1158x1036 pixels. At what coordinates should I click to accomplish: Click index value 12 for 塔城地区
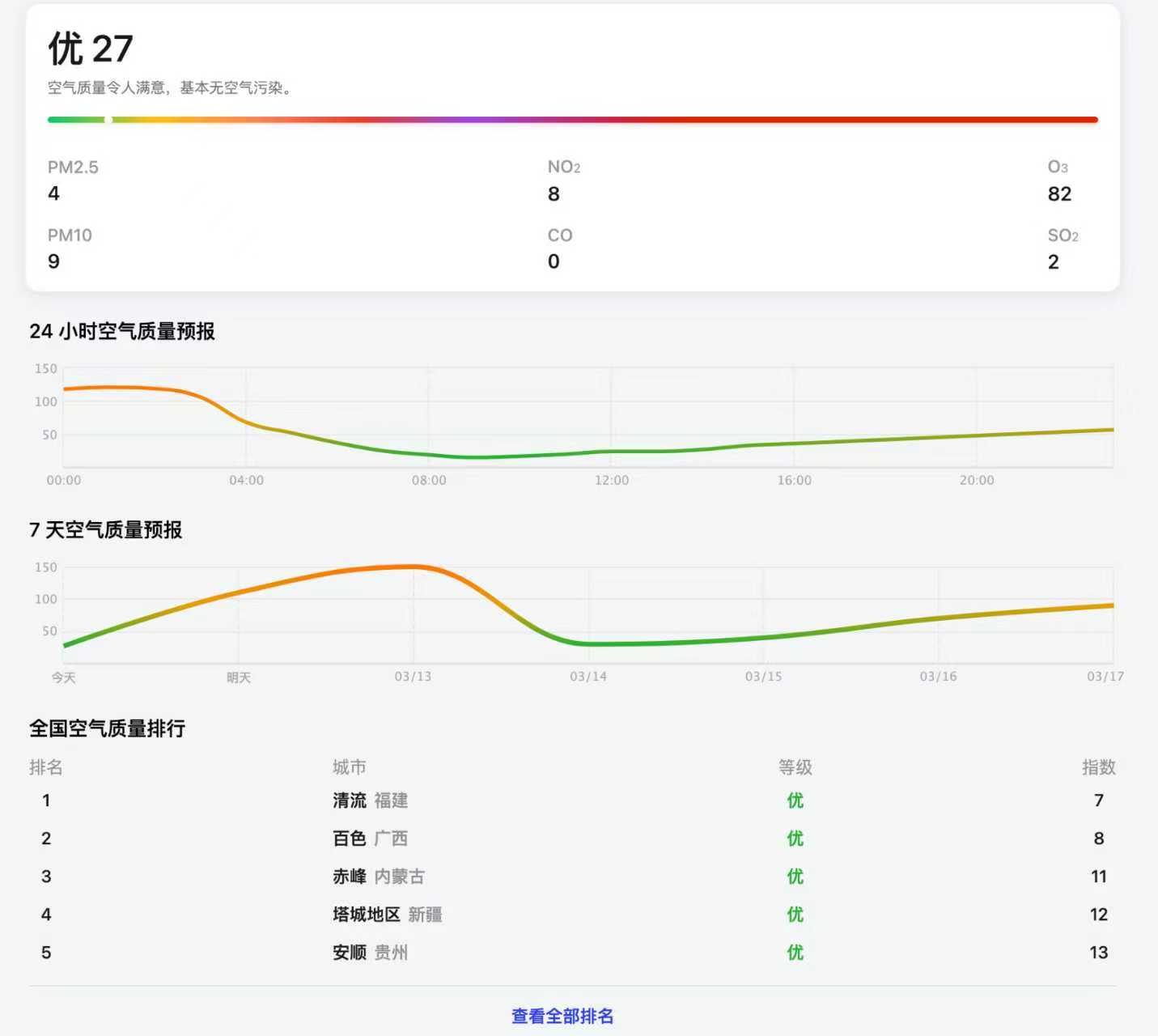(1099, 915)
